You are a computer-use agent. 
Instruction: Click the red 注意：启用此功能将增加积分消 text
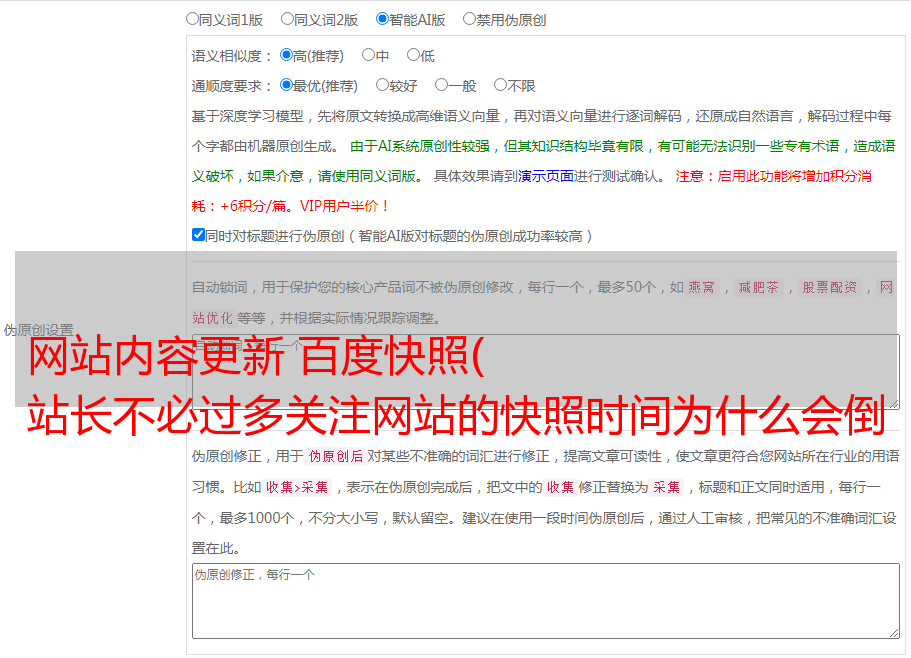point(773,176)
